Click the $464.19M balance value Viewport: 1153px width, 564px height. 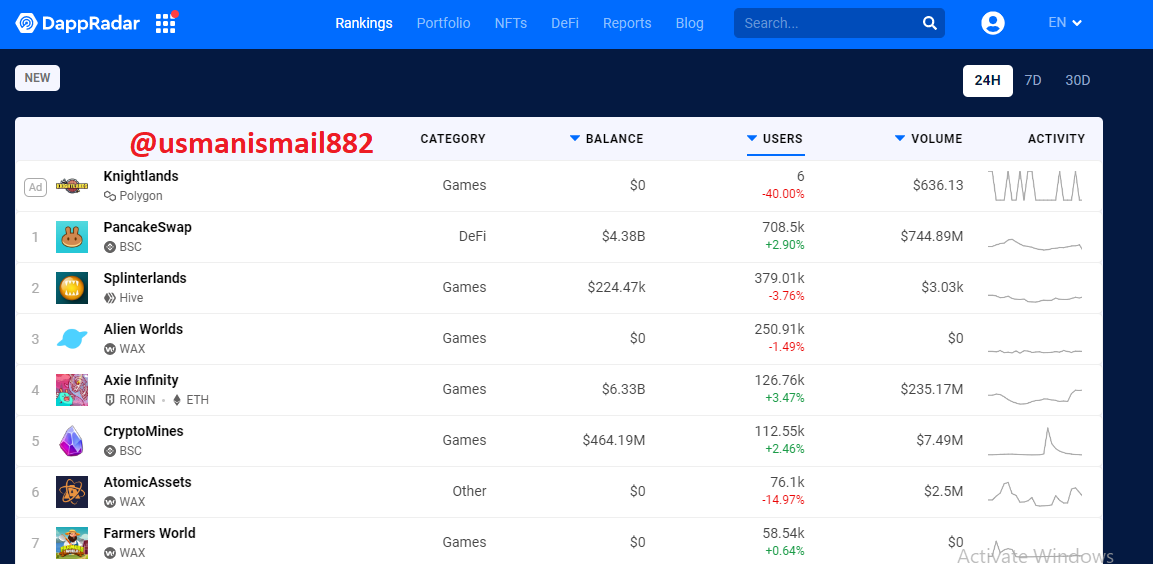click(614, 440)
